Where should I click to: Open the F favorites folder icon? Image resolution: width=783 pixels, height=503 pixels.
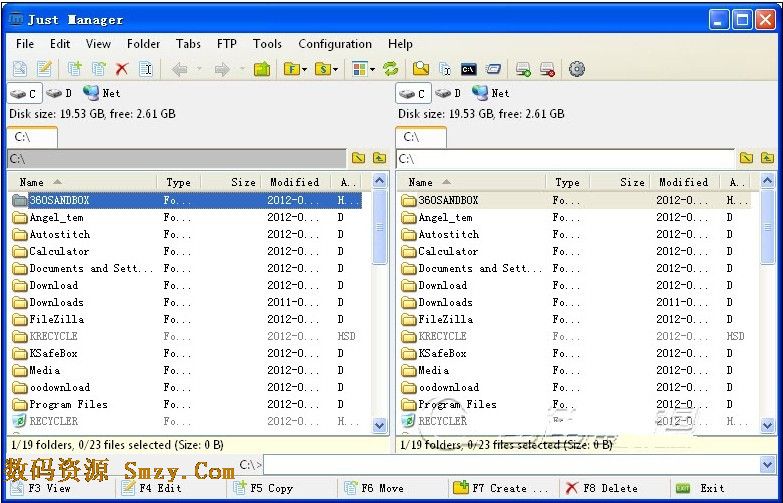pos(291,69)
